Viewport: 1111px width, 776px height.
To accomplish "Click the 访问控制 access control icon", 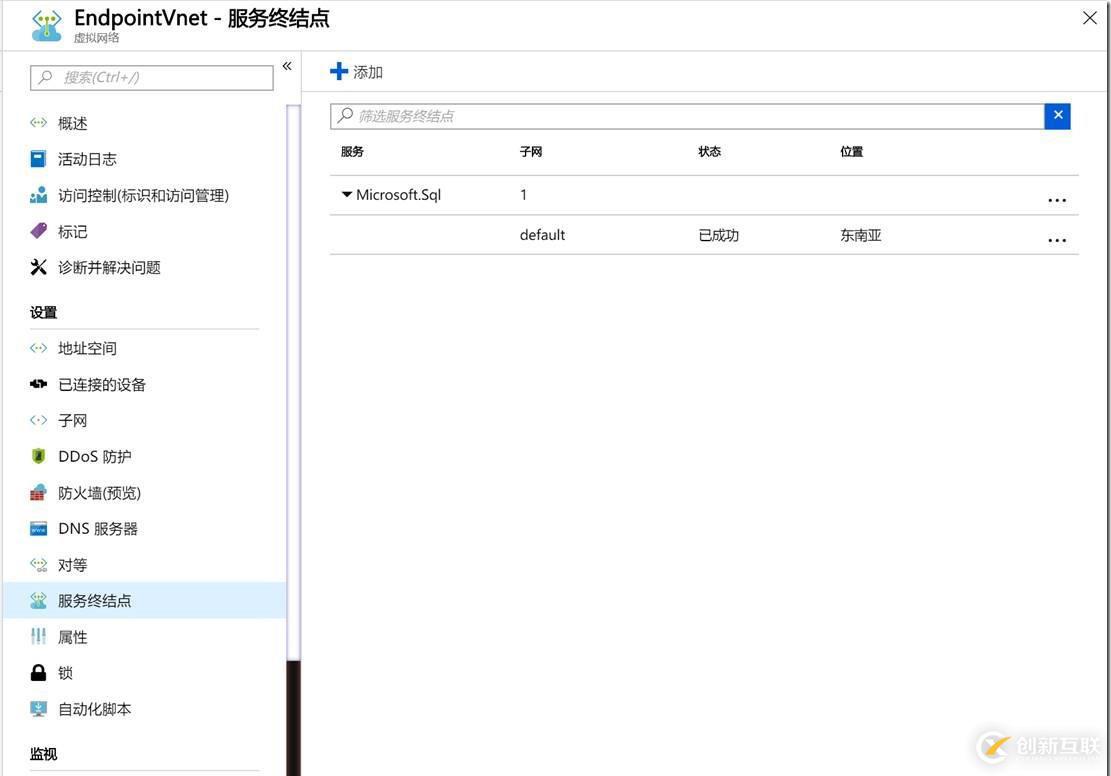I will pos(38,195).
